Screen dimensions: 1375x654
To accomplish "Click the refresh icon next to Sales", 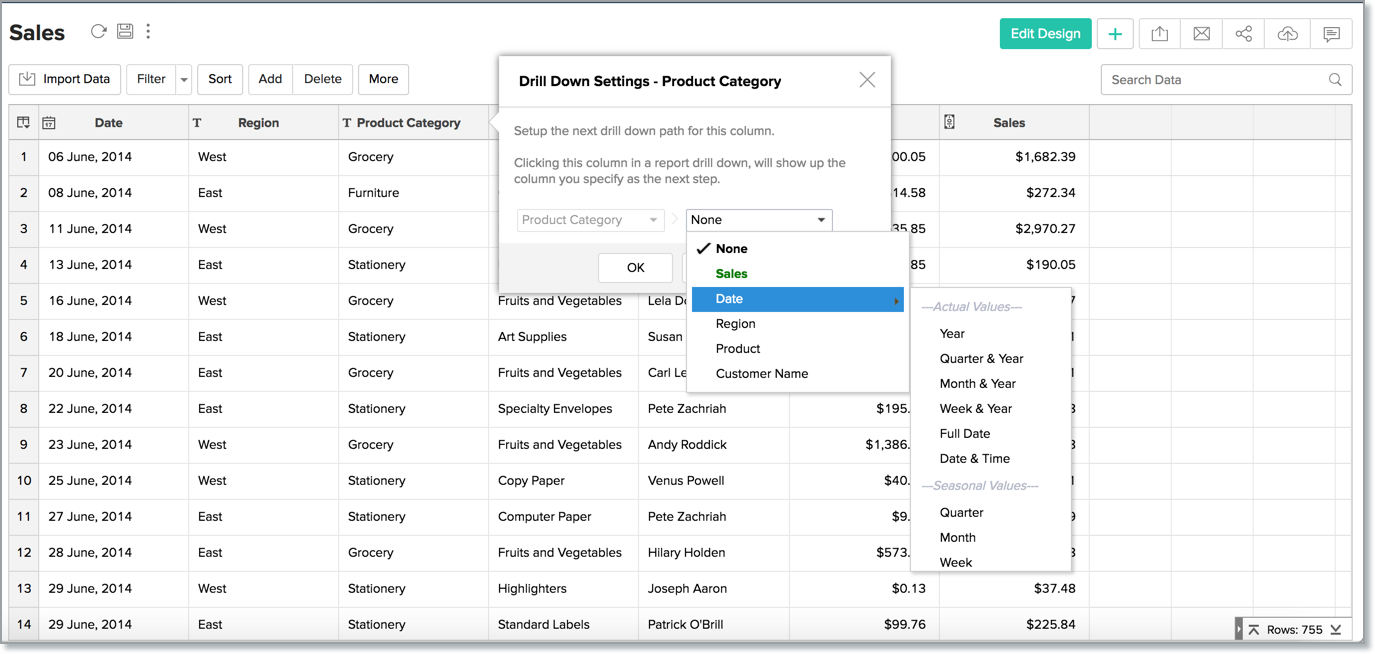I will (x=98, y=31).
